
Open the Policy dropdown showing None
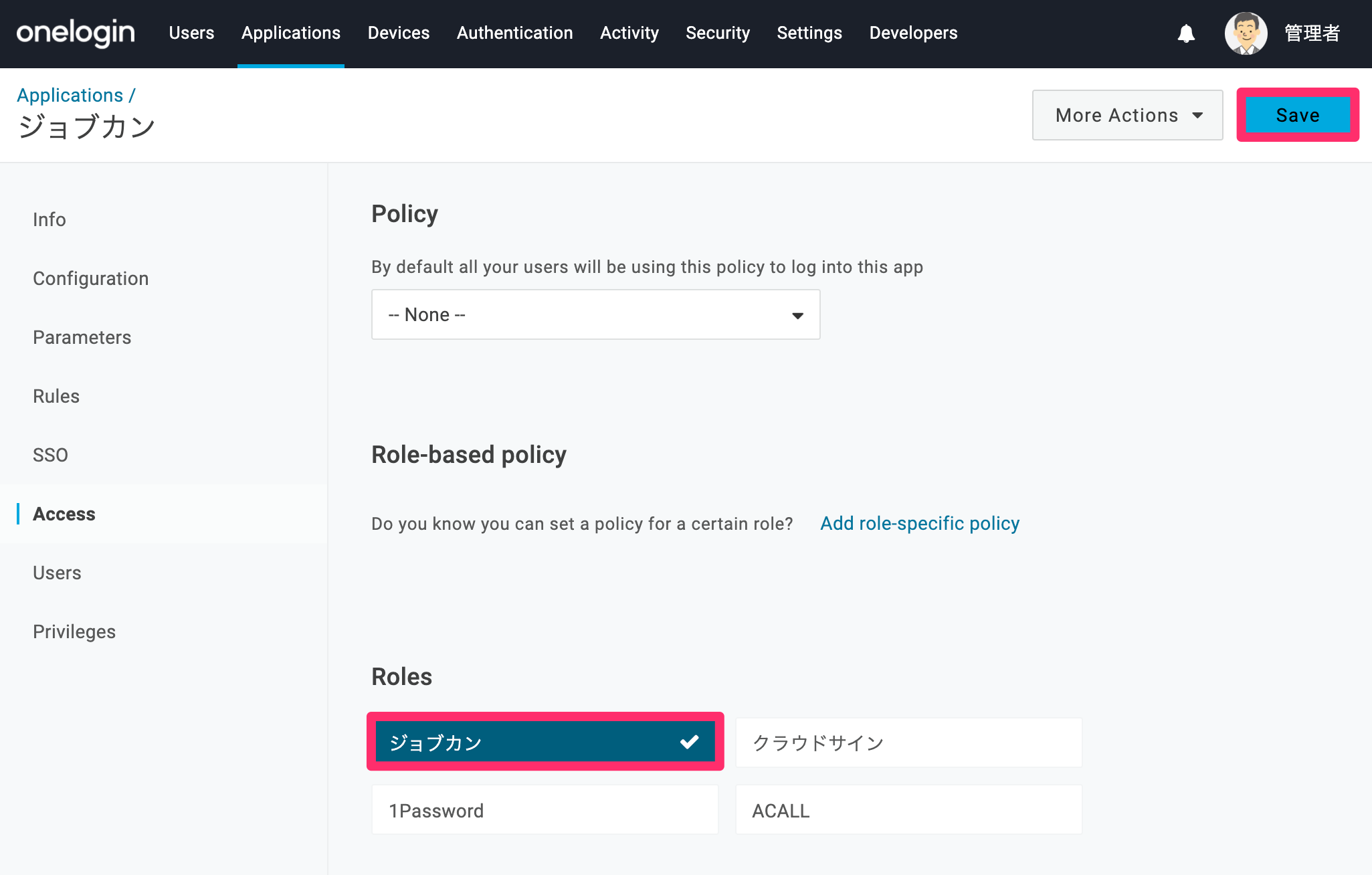[x=596, y=314]
